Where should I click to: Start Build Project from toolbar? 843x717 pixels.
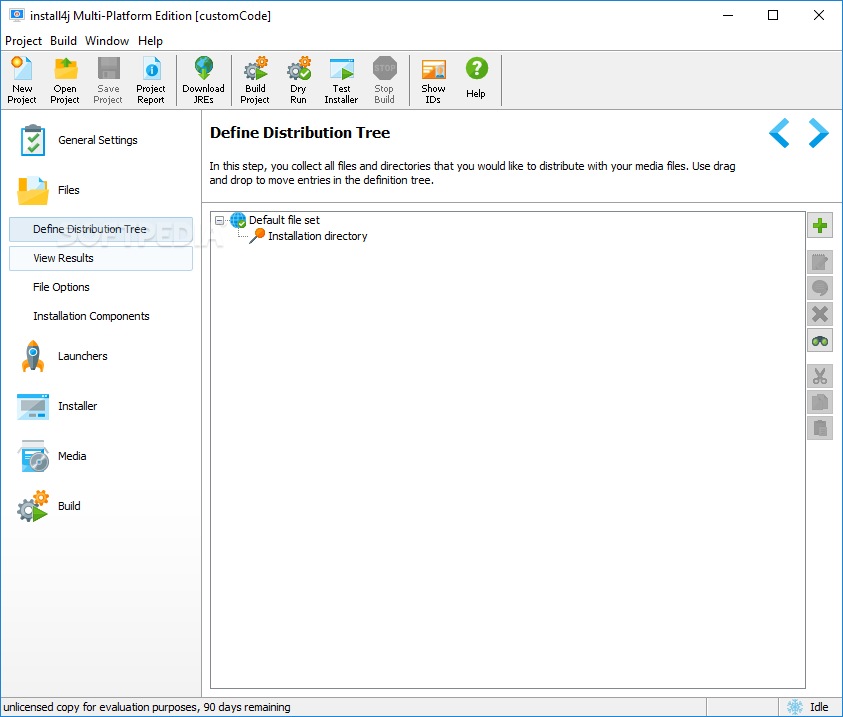pyautogui.click(x=255, y=80)
